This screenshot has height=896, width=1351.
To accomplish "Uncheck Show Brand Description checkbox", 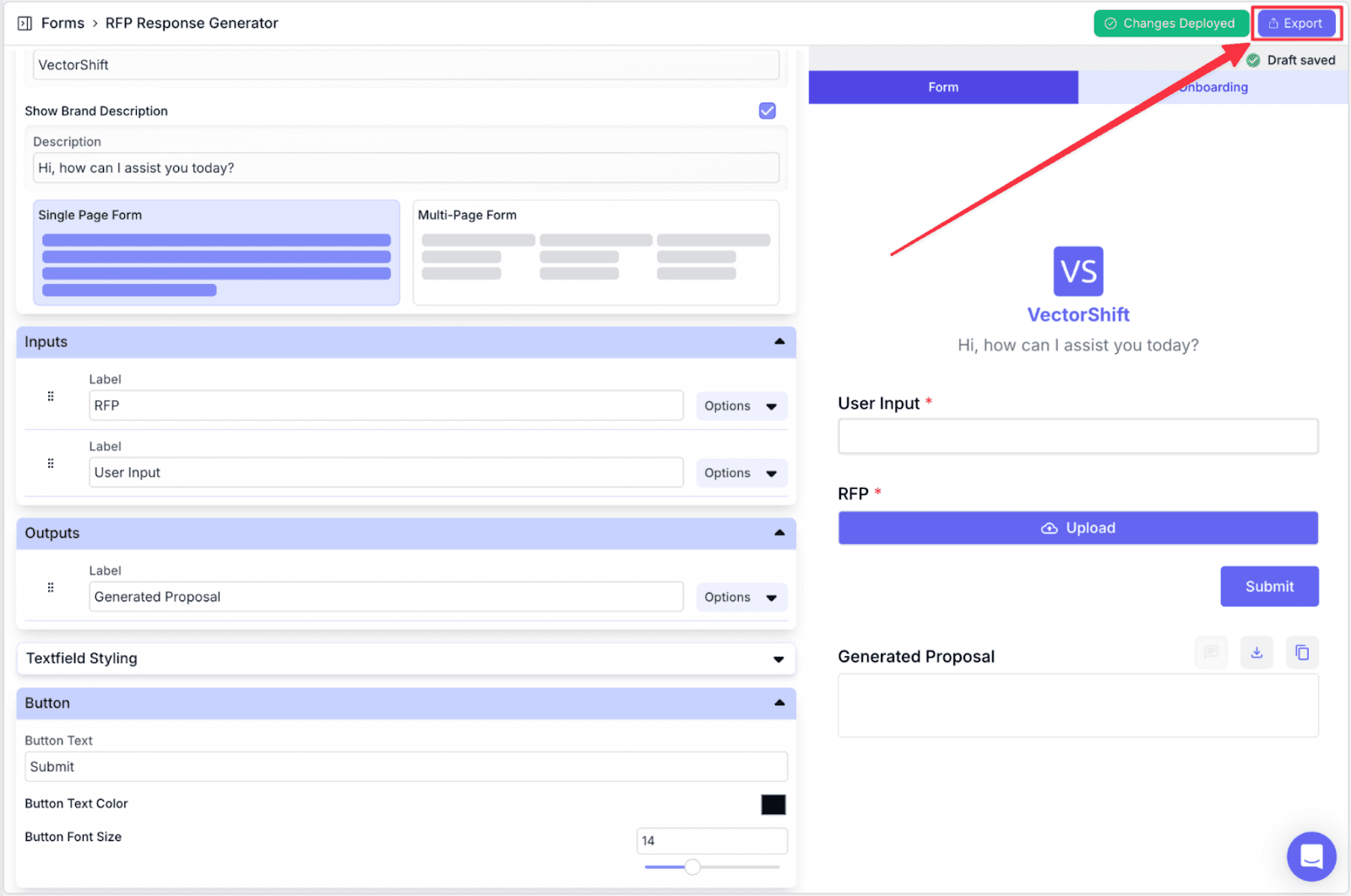I will pos(768,111).
